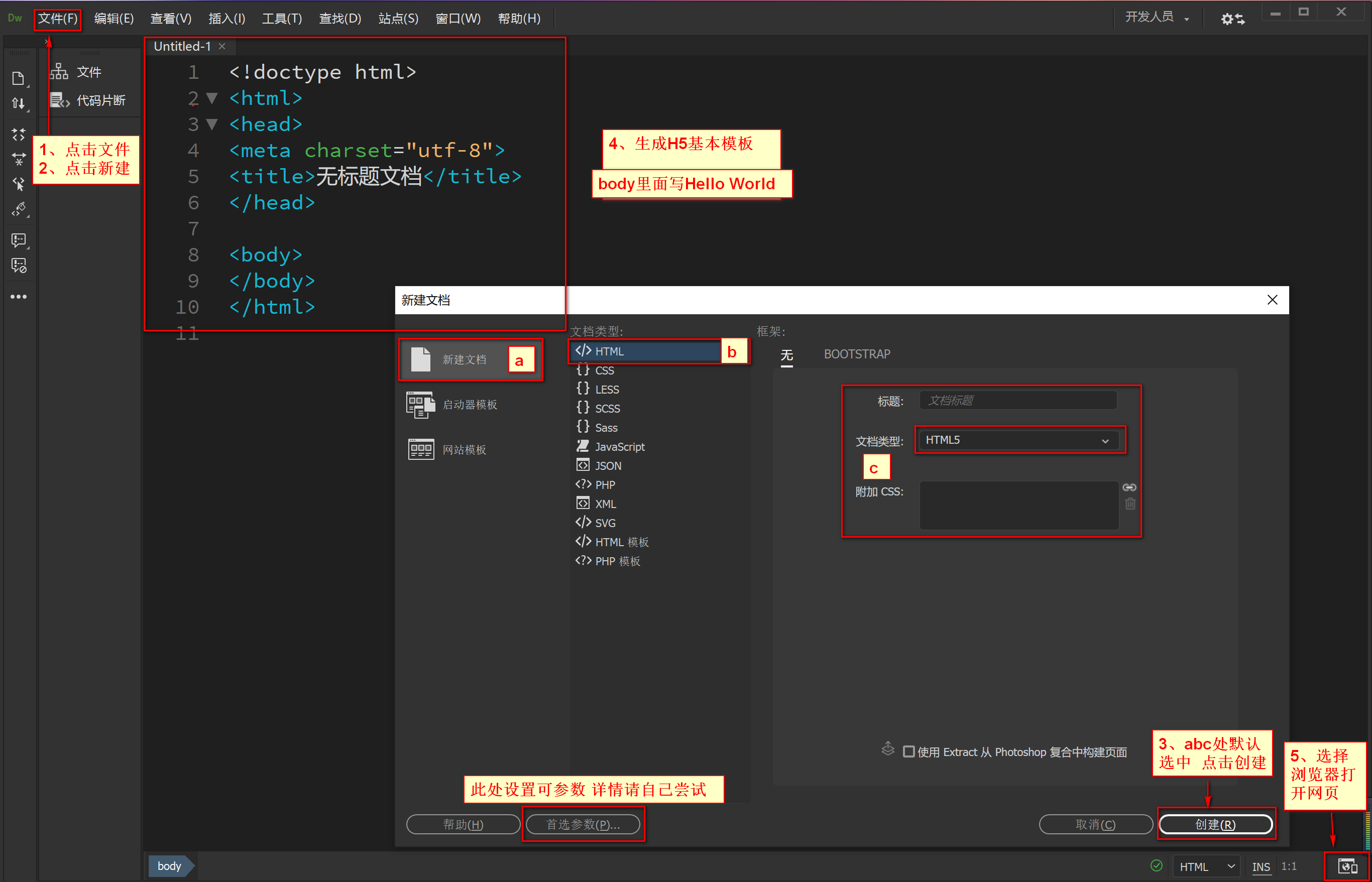Close the Untitled-1 tab
The image size is (1372, 882).
click(x=222, y=46)
